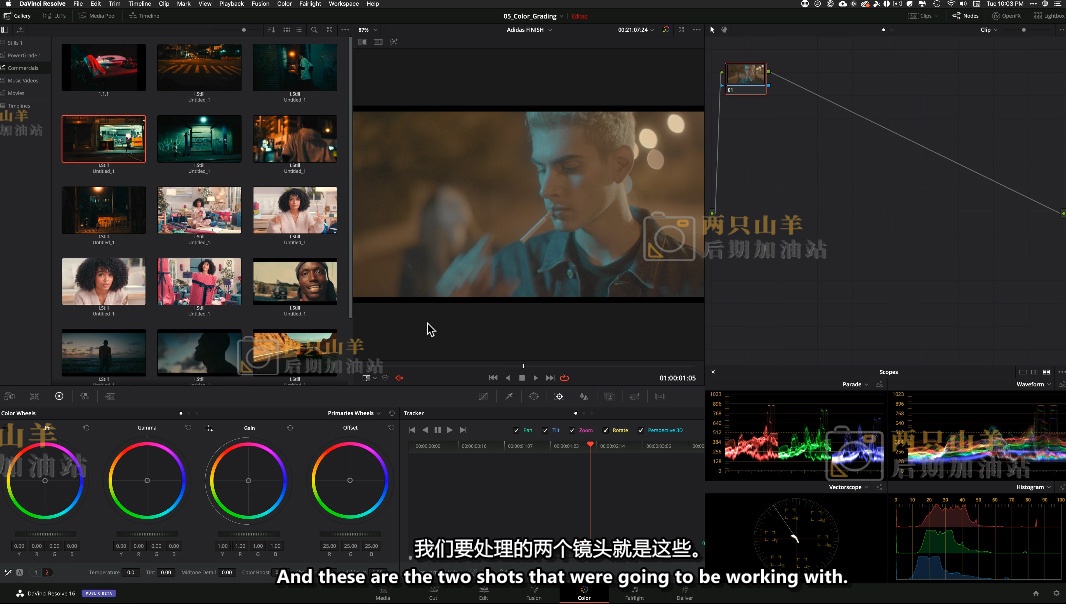The width and height of the screenshot is (1066, 604).
Task: Open the Color Wheels palette icon
Action: point(59,397)
